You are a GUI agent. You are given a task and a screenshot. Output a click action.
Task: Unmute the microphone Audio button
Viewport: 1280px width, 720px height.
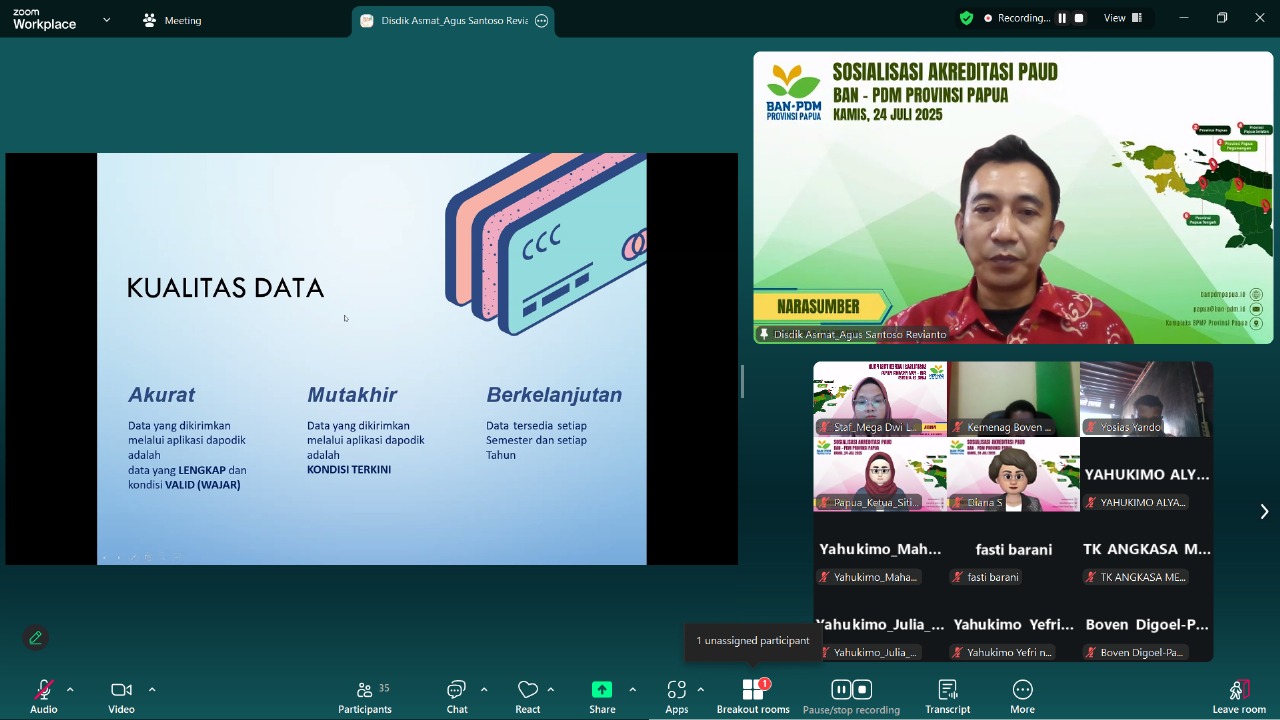[x=43, y=696]
